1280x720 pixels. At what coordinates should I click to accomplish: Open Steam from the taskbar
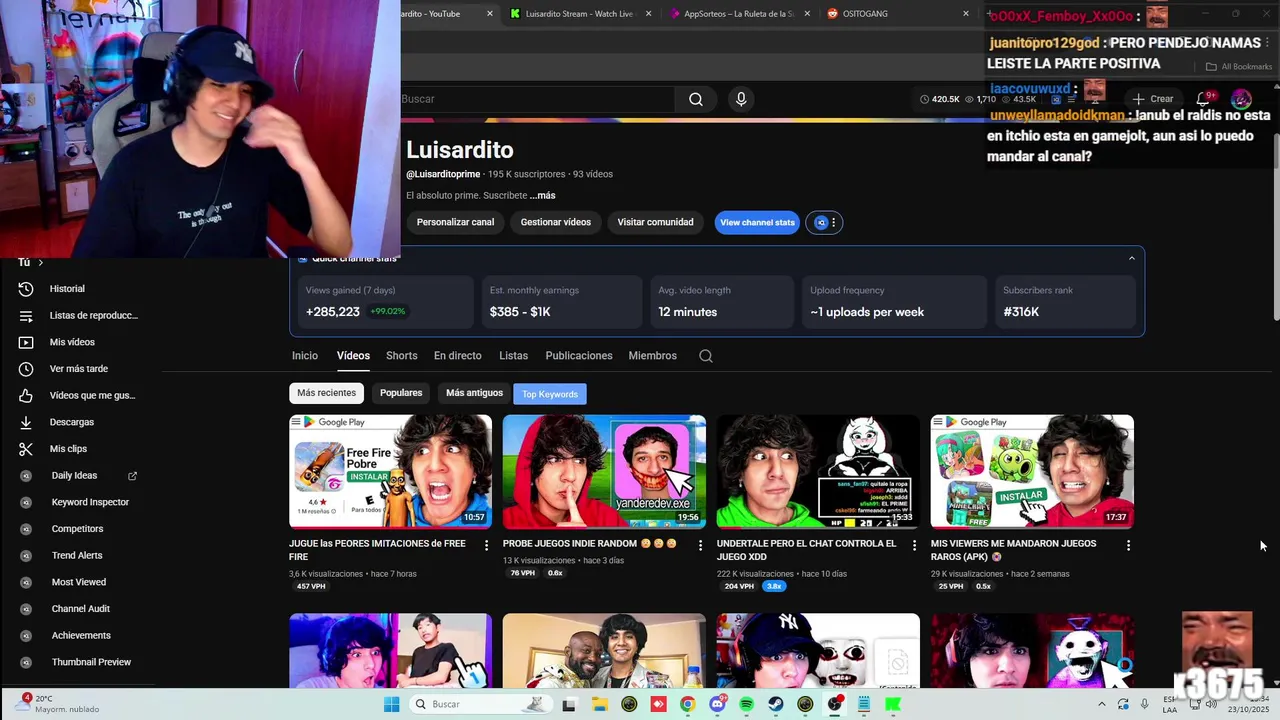click(x=776, y=704)
